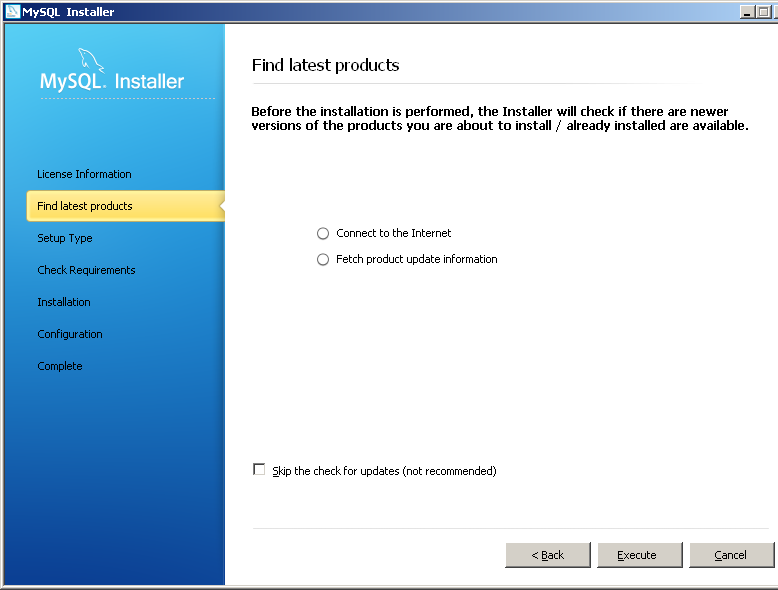Click the MySQL dolphin logo
Image resolution: width=778 pixels, height=590 pixels.
91,60
